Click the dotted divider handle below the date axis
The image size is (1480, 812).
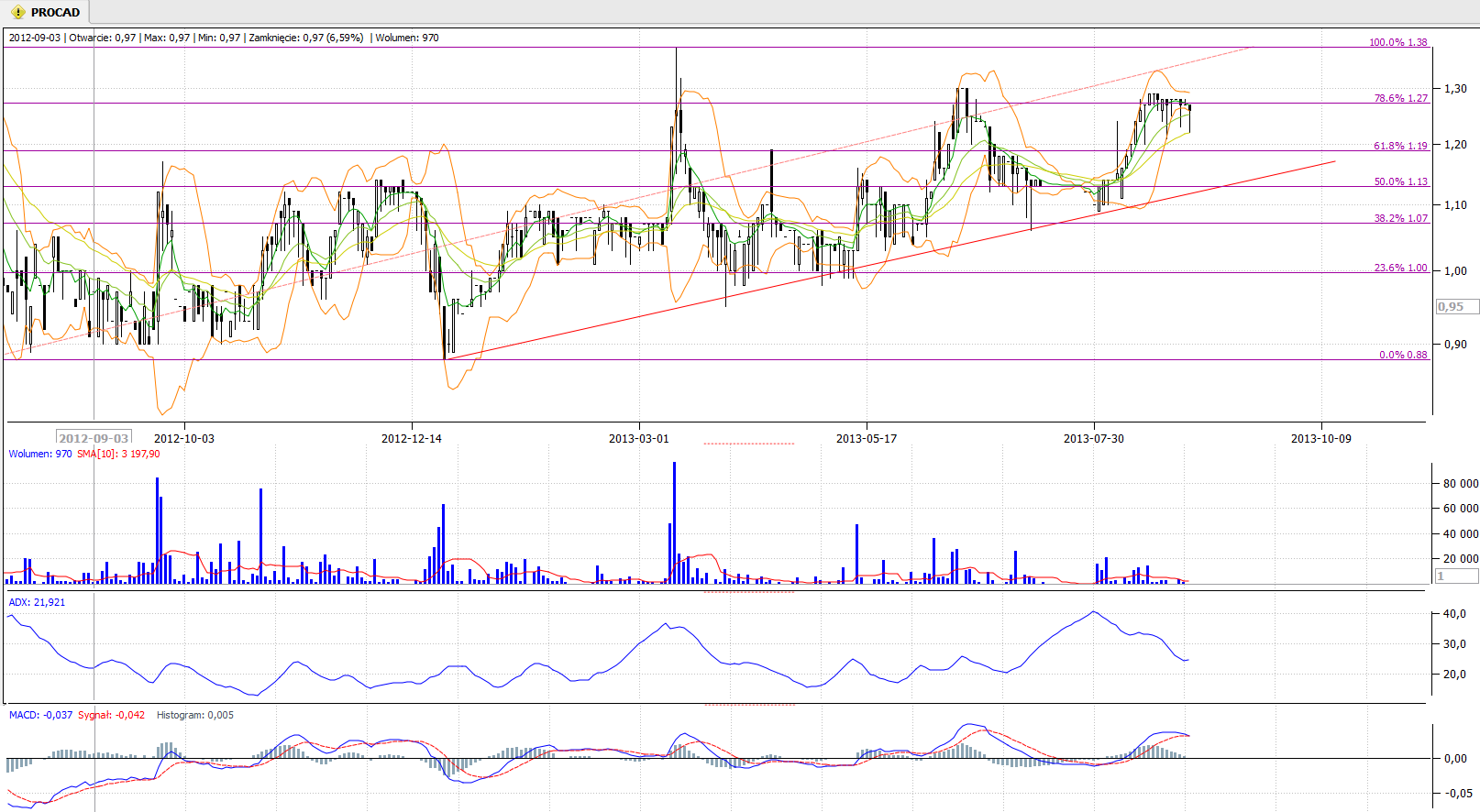point(749,444)
